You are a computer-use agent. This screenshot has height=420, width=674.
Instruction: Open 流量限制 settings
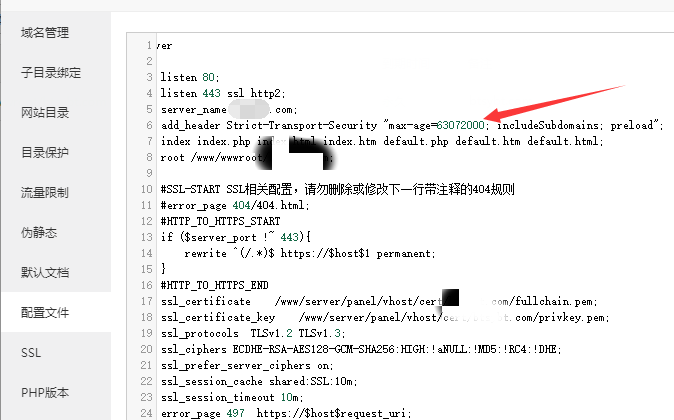coord(45,192)
